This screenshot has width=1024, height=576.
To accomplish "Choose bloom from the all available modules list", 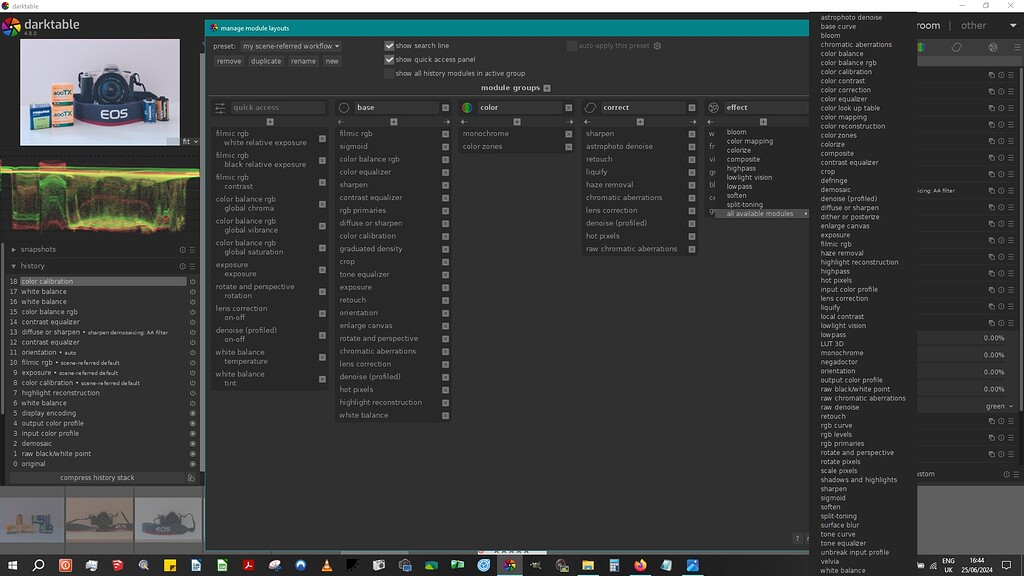I will pos(830,34).
